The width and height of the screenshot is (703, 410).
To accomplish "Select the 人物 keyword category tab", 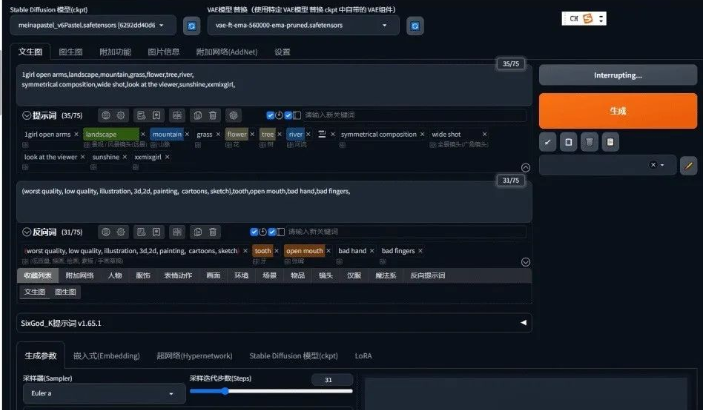I will point(115,275).
